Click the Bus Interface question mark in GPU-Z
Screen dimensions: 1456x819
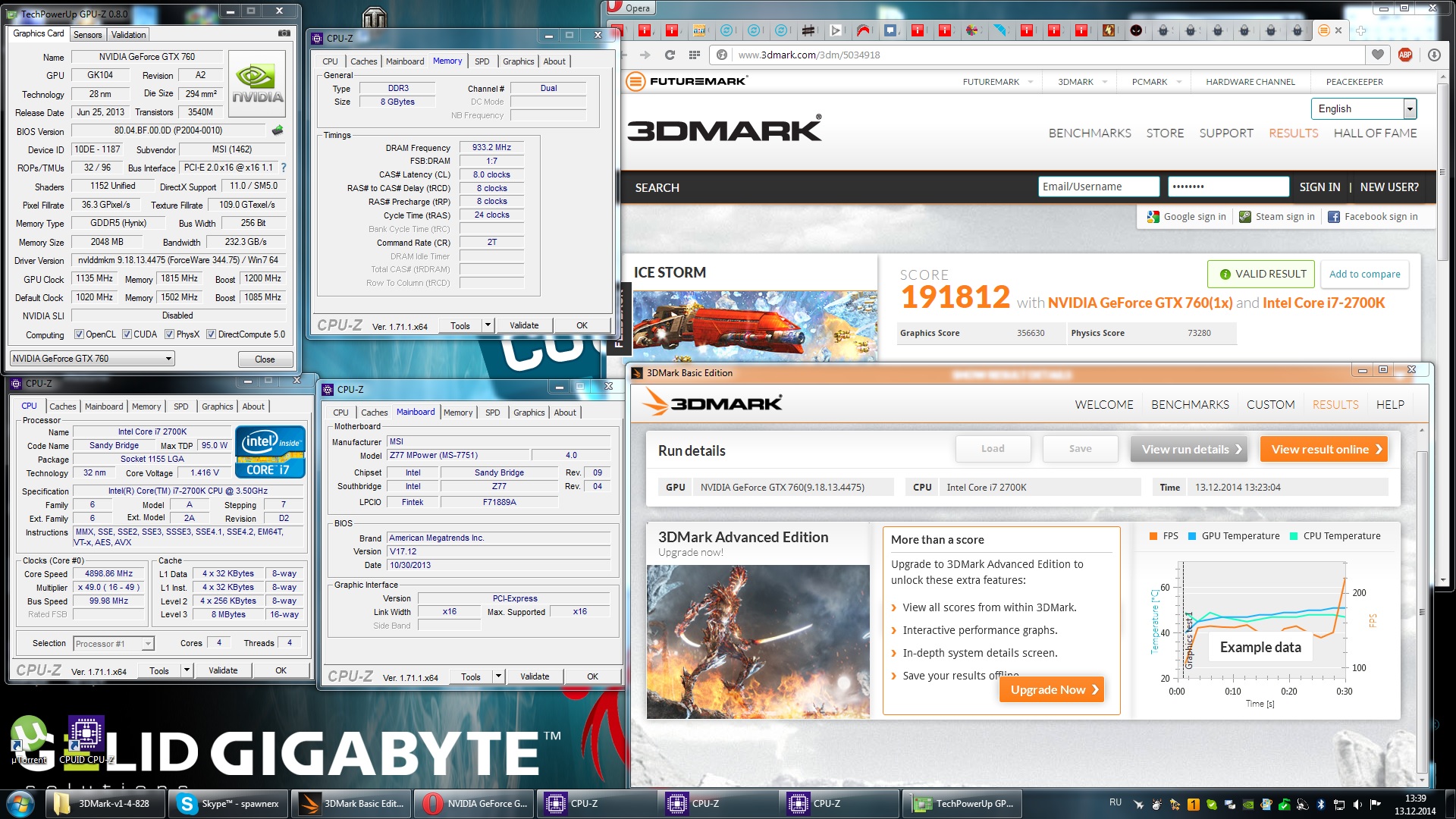(x=284, y=168)
